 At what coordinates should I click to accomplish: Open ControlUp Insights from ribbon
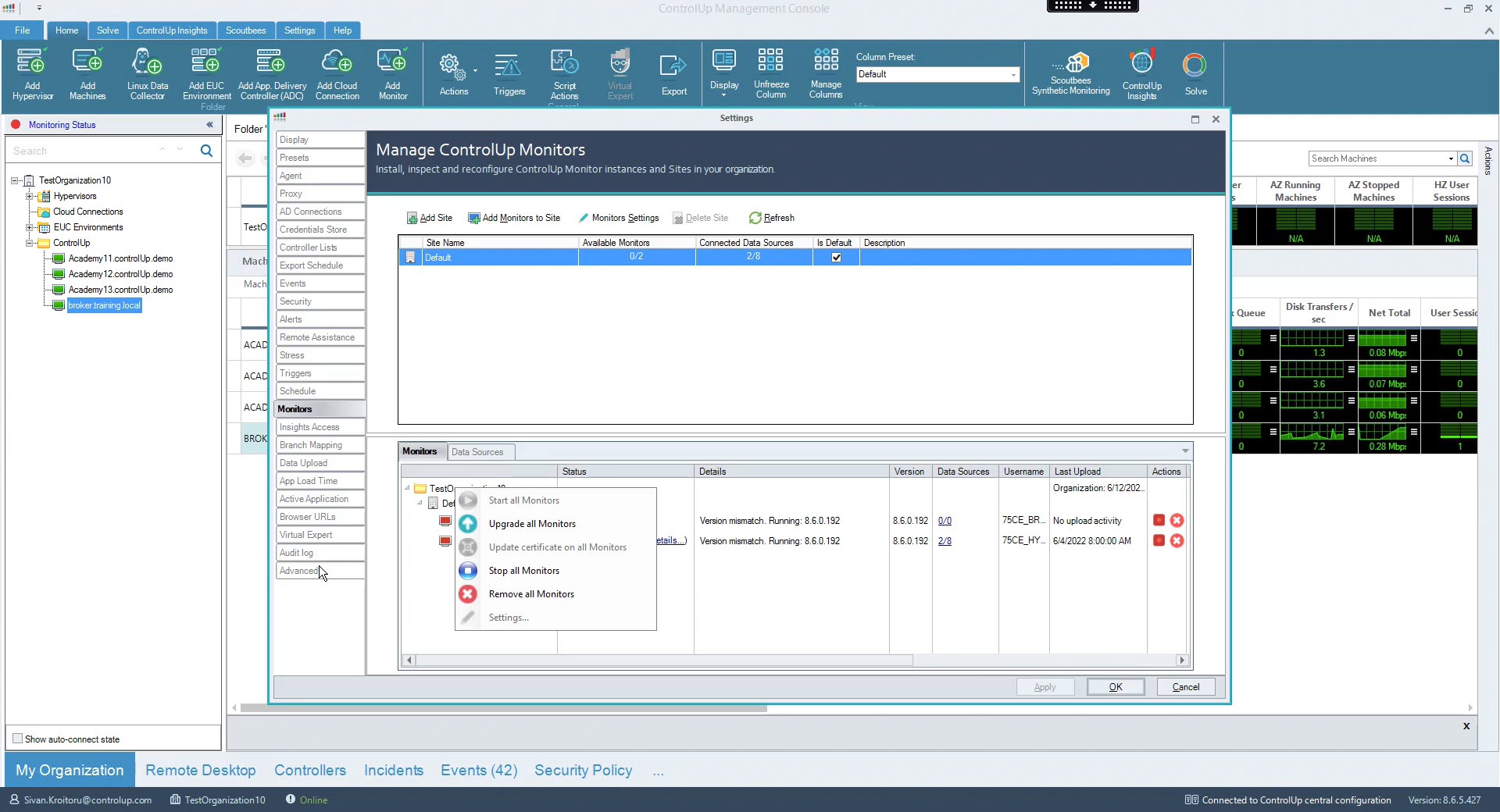click(1141, 74)
